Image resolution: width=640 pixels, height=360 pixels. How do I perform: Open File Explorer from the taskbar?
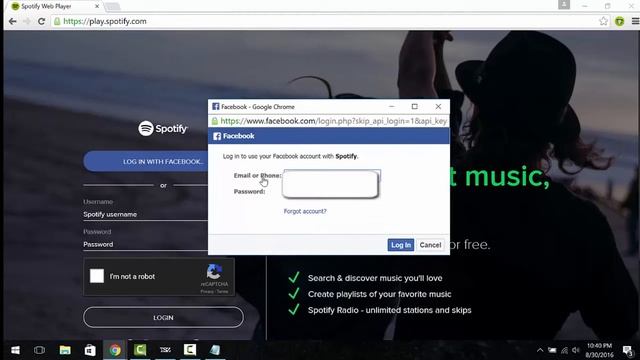tap(65, 350)
